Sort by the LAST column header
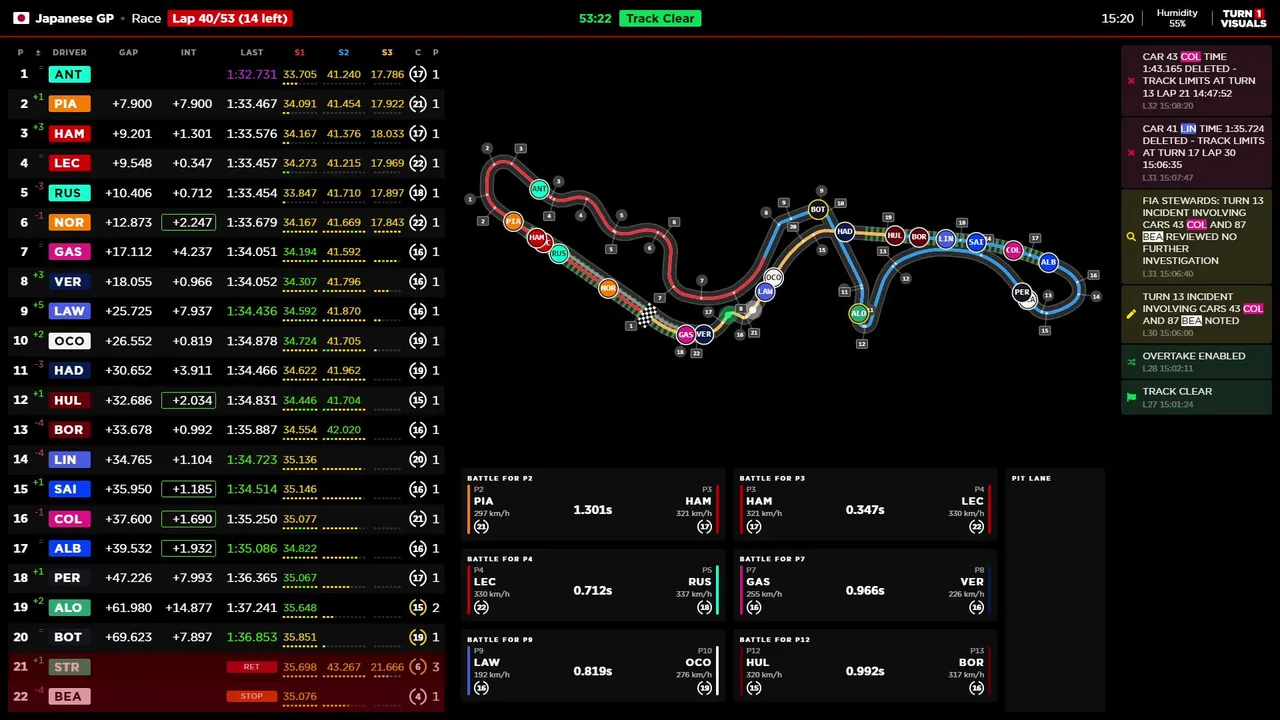 [x=252, y=52]
